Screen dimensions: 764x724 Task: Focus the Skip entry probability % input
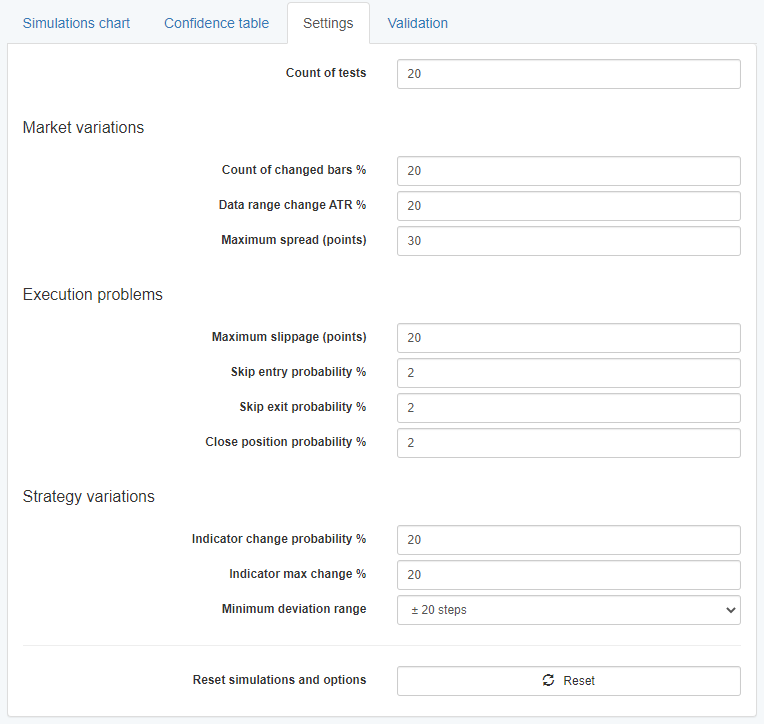(x=568, y=373)
